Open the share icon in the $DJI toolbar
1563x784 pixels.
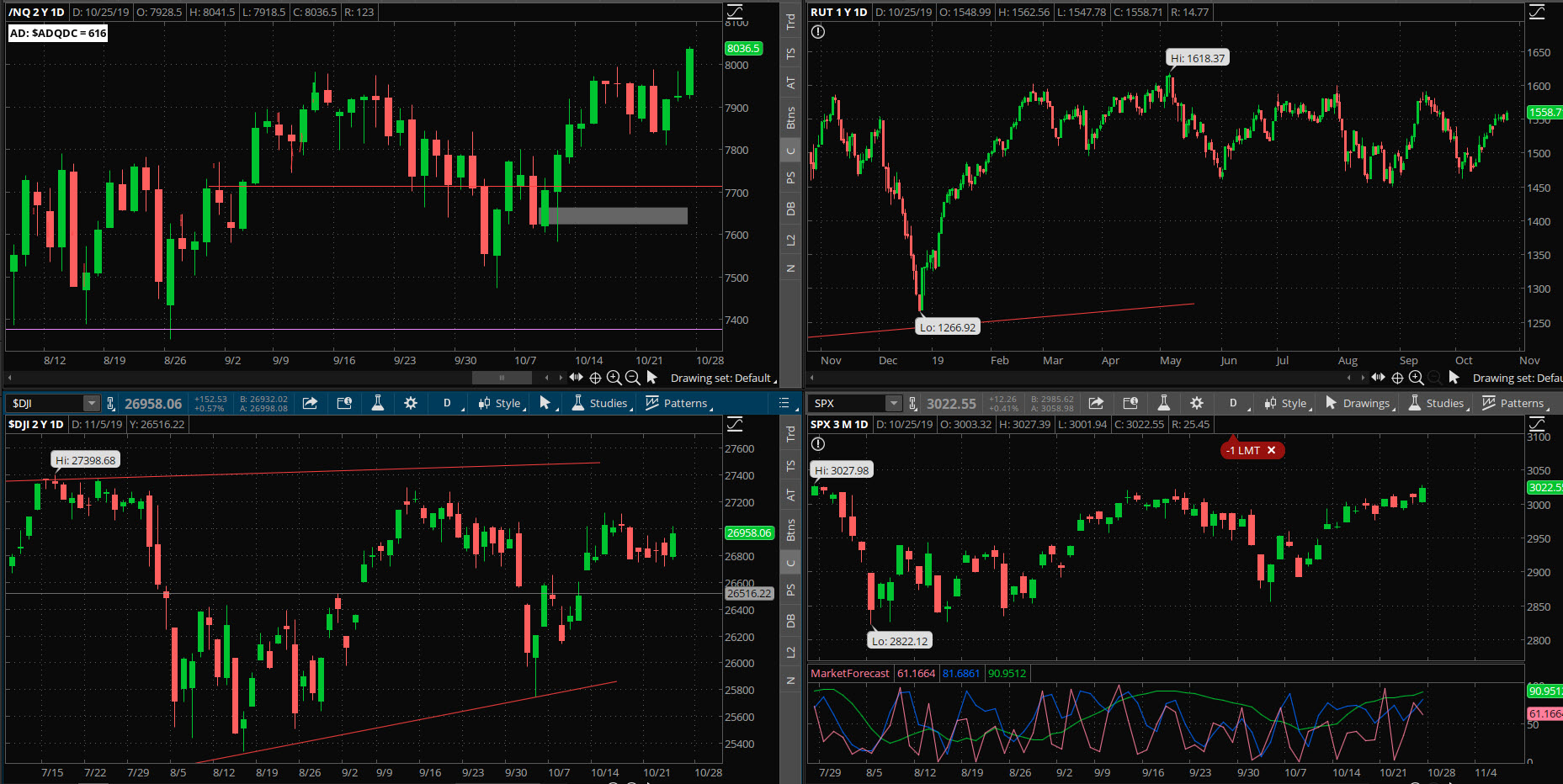(310, 403)
